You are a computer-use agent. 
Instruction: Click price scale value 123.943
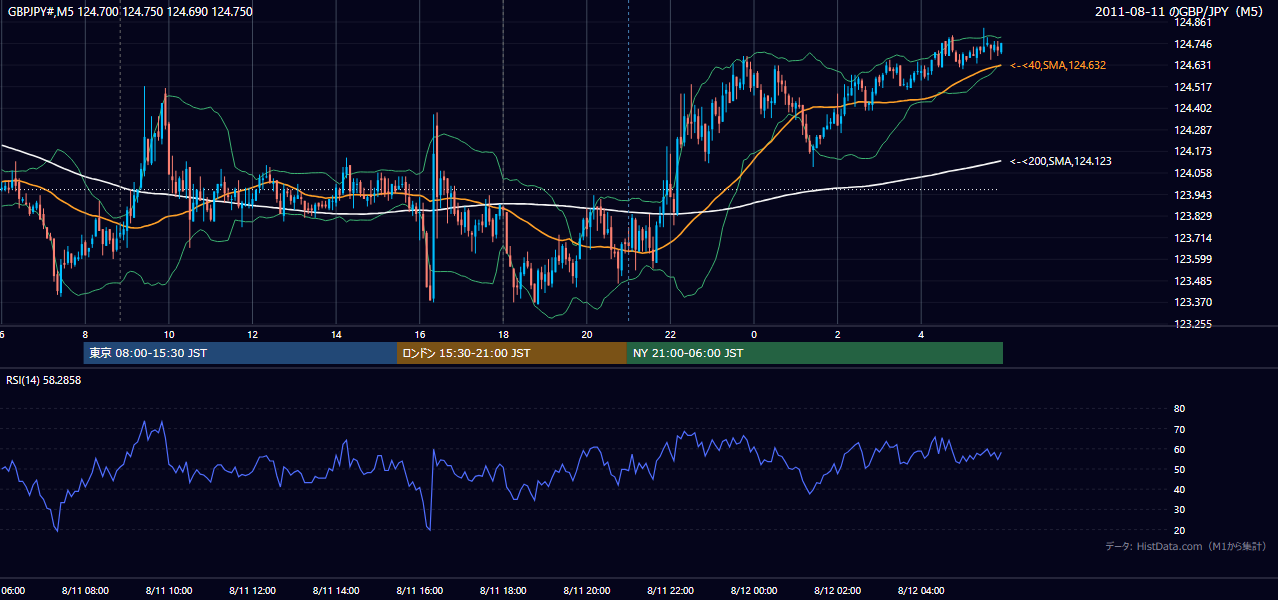point(1192,195)
